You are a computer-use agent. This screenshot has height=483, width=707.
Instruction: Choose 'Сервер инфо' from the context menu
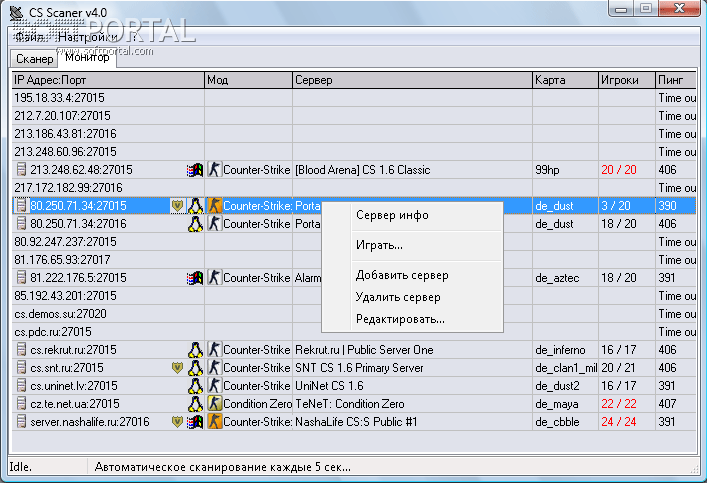point(412,216)
